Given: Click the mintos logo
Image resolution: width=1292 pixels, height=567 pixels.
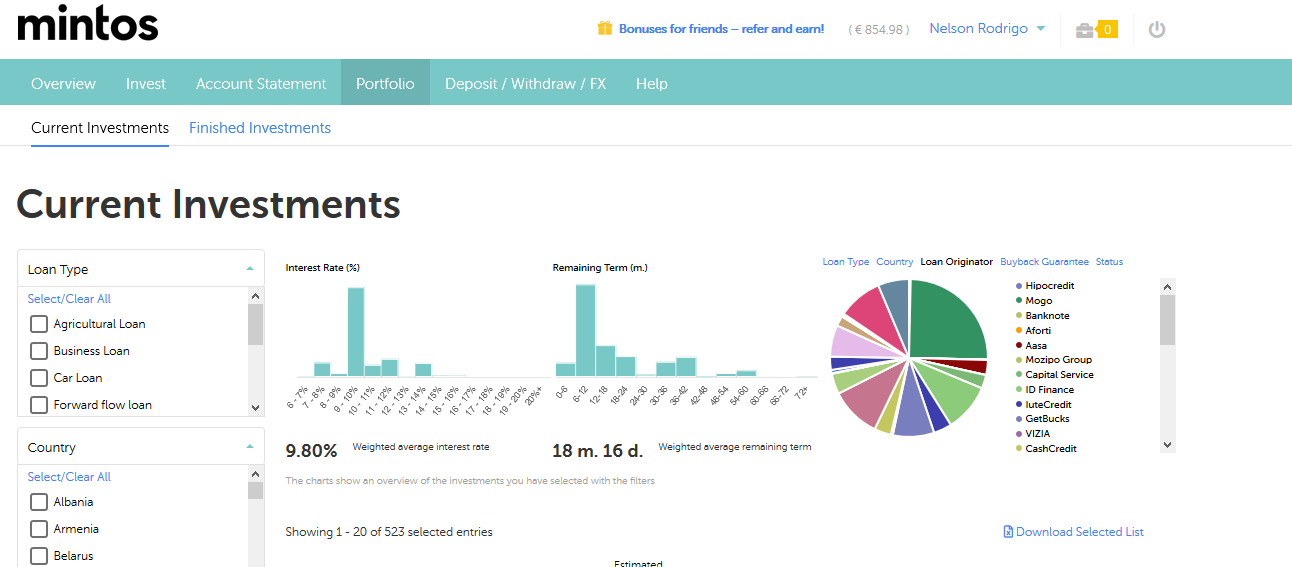Looking at the screenshot, I should (x=88, y=23).
